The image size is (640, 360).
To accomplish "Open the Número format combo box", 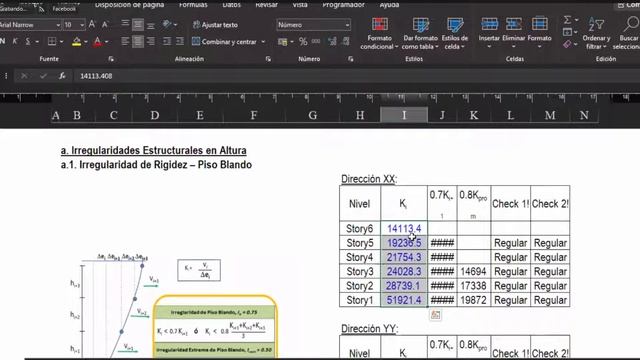I will 313,25.
